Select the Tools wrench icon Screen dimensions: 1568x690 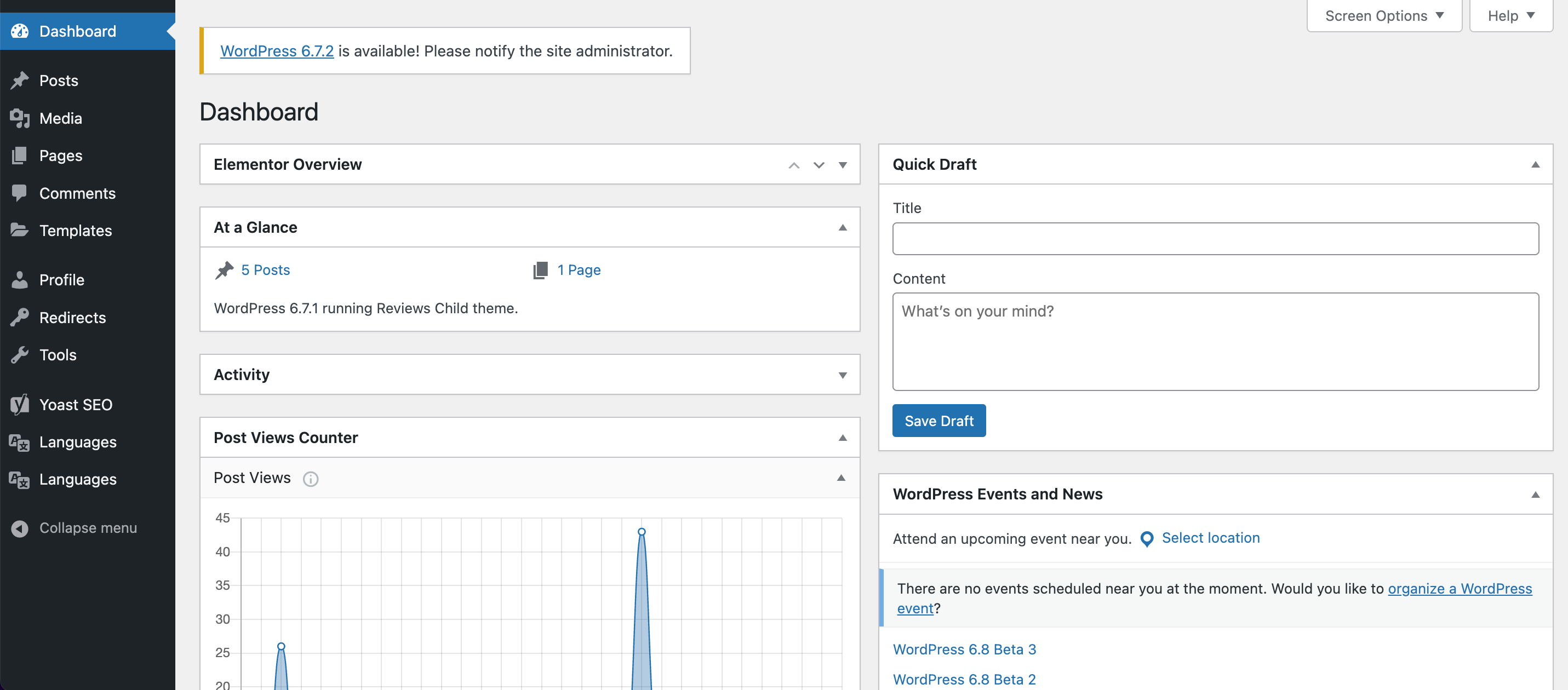click(x=20, y=355)
